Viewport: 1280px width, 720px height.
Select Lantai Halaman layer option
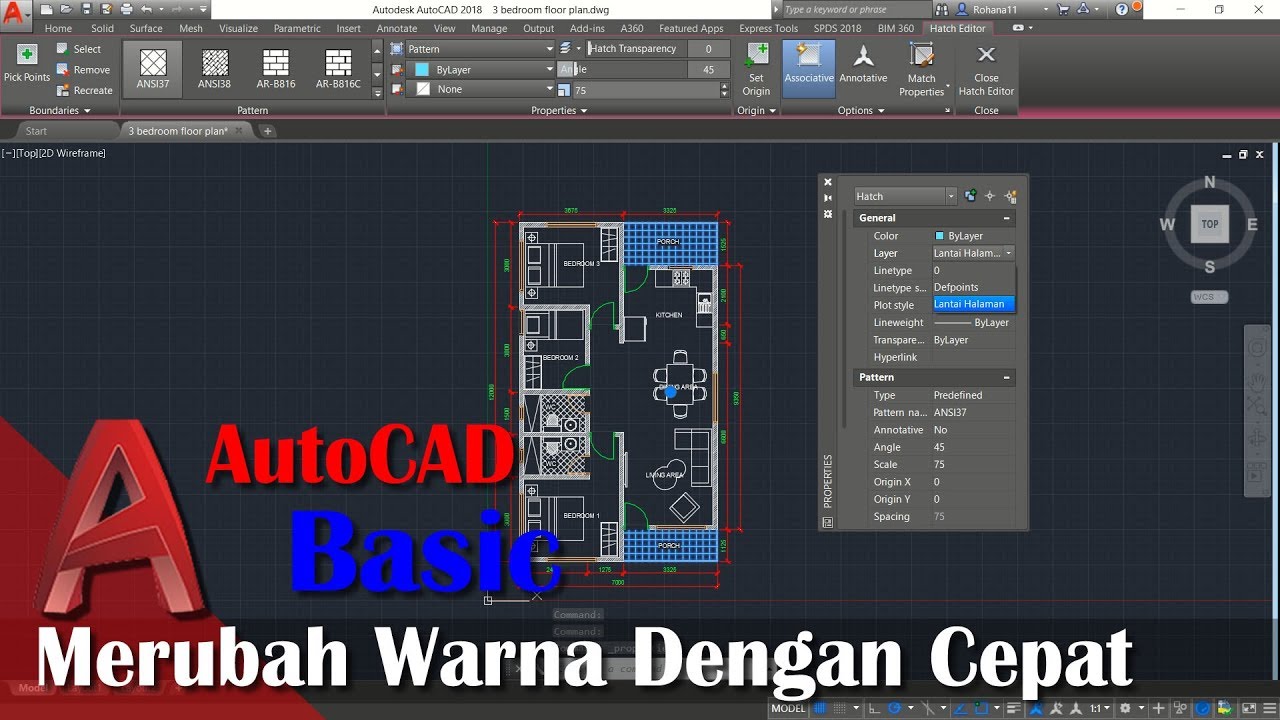pyautogui.click(x=974, y=304)
